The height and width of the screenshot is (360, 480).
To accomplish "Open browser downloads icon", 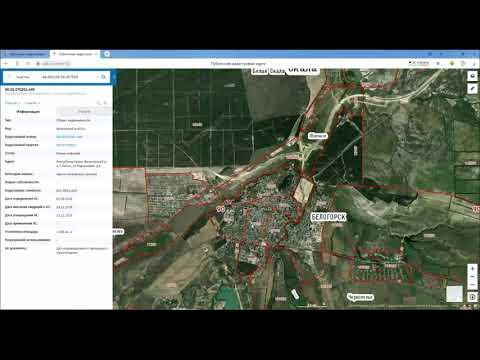I will coord(473,63).
